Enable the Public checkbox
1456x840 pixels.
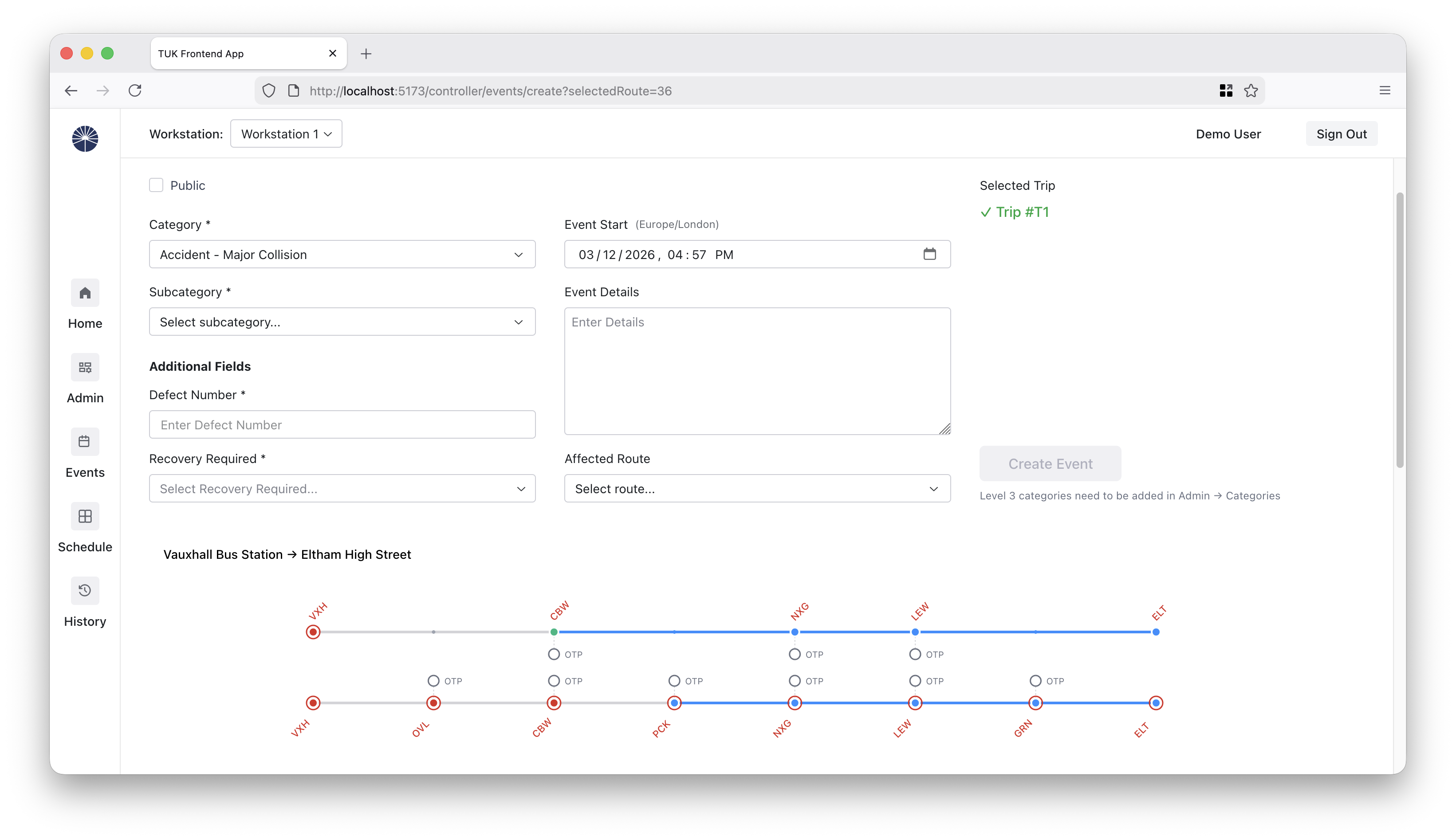[x=156, y=185]
